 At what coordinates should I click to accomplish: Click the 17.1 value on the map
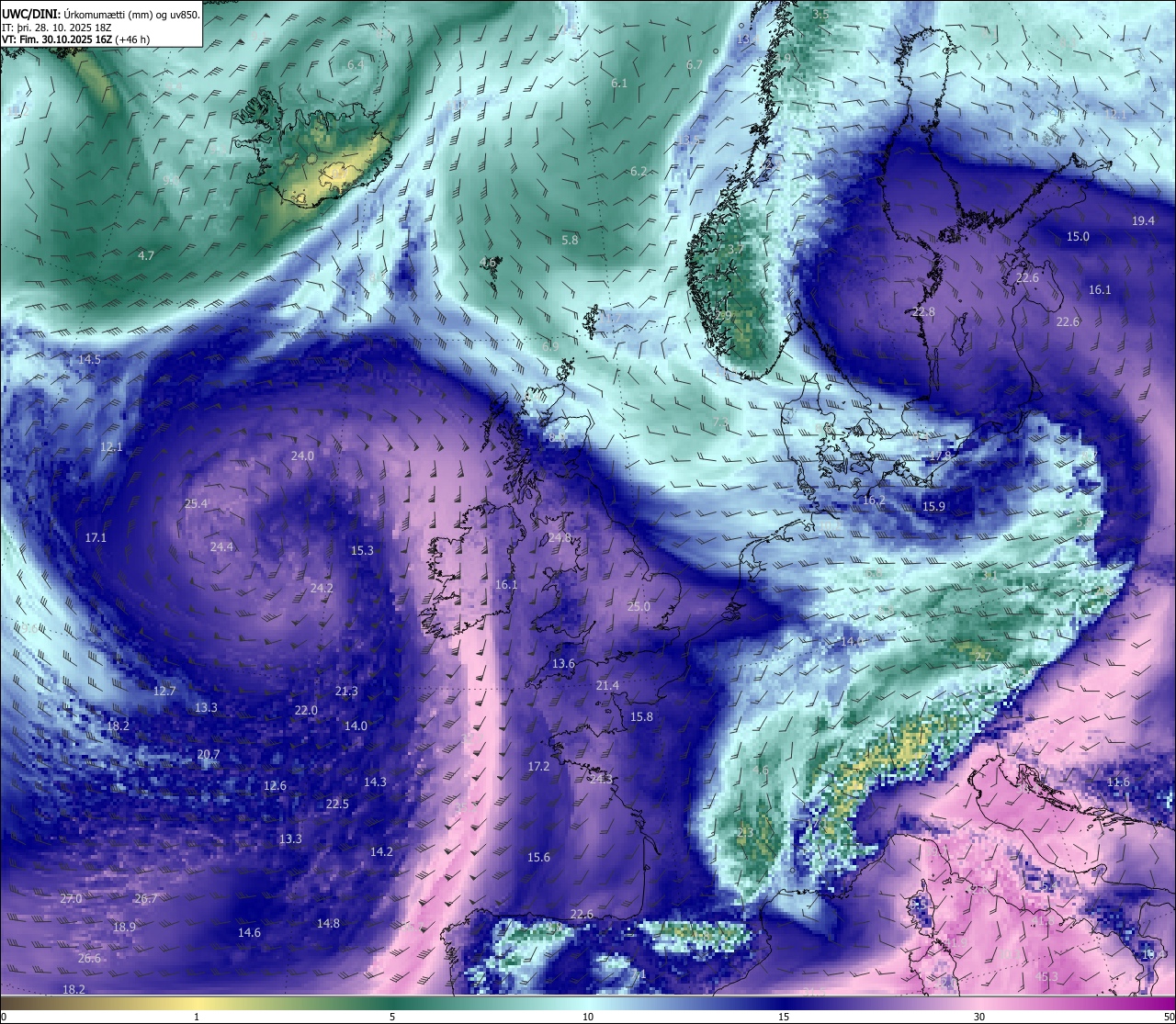[96, 537]
